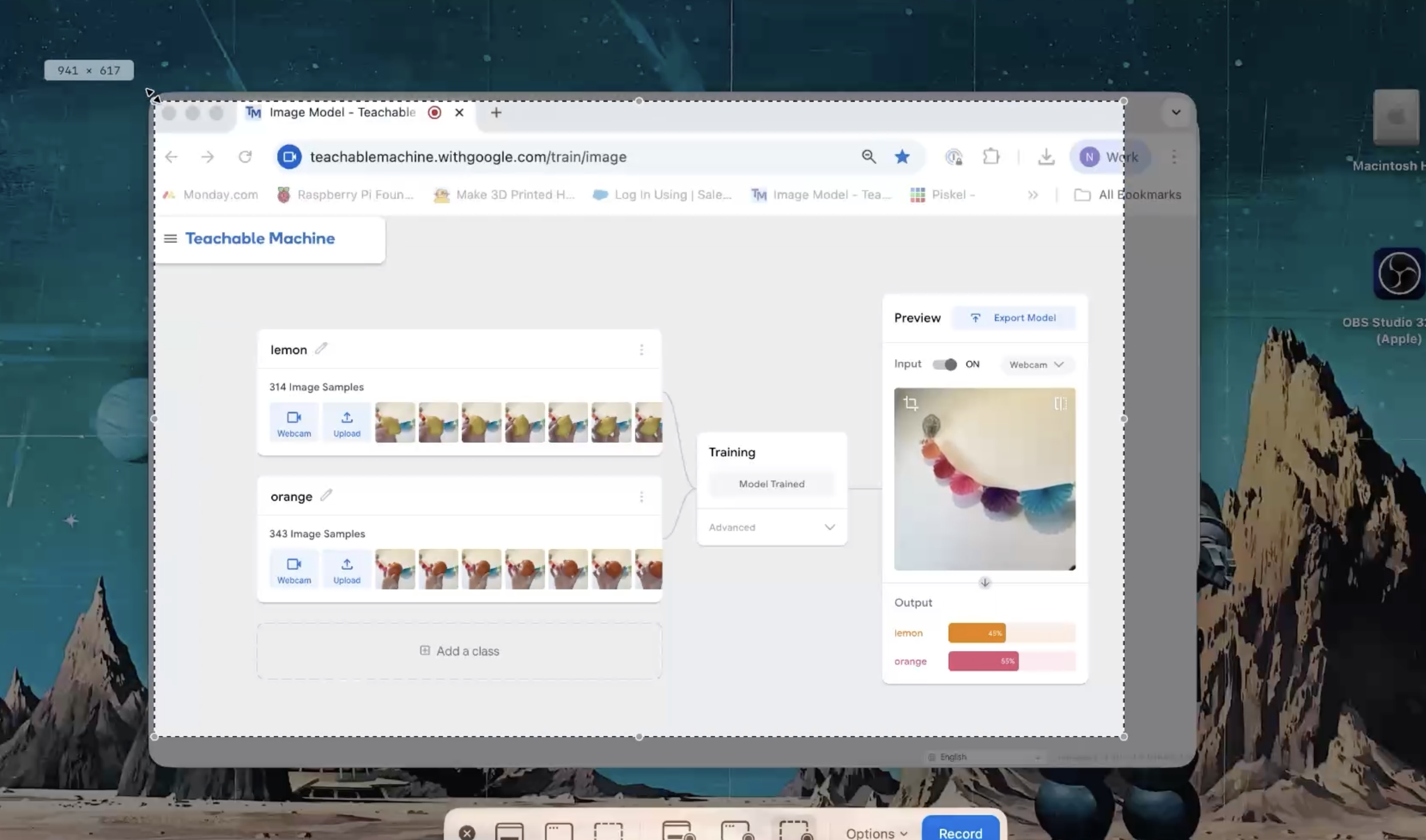The height and width of the screenshot is (840, 1426).
Task: Flip the webcam preview with the mirror icon
Action: click(x=1060, y=403)
